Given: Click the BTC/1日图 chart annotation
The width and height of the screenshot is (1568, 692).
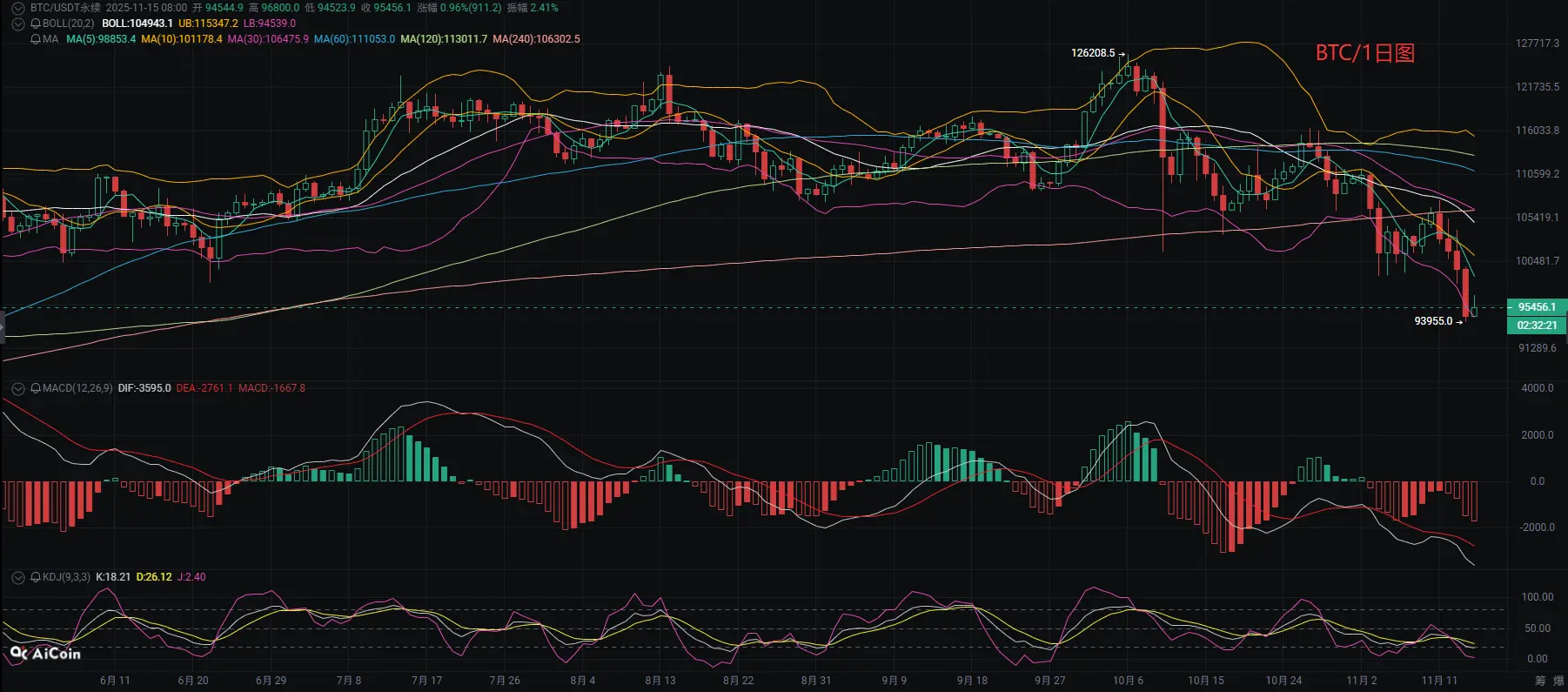Looking at the screenshot, I should point(1364,53).
